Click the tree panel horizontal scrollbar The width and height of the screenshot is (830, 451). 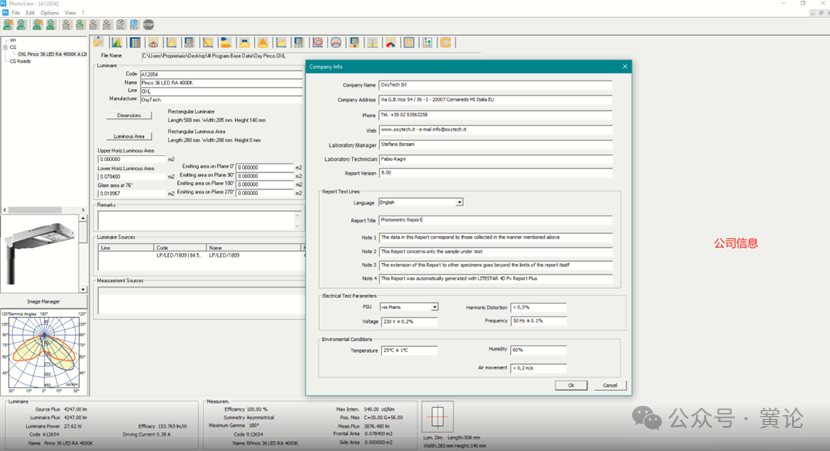[x=44, y=210]
